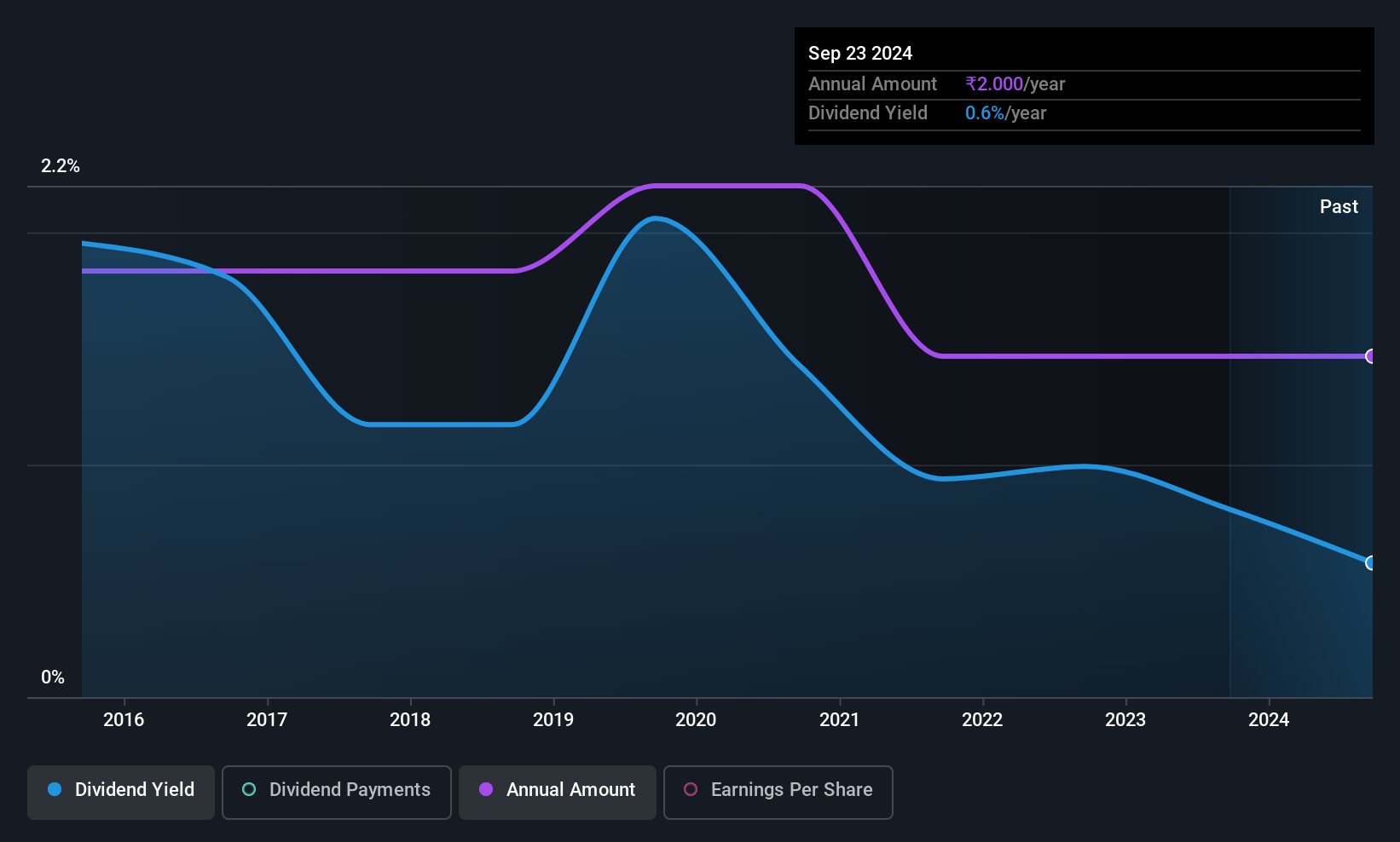Click the purple Annual Amount legend dot

486,789
